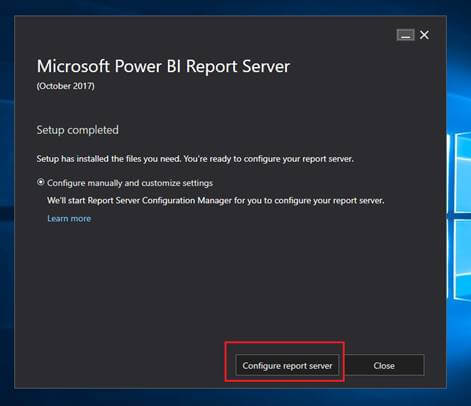Click the 'Setup has installed the files' sentence
Image resolution: width=471 pixels, height=406 pixels.
click(x=195, y=159)
